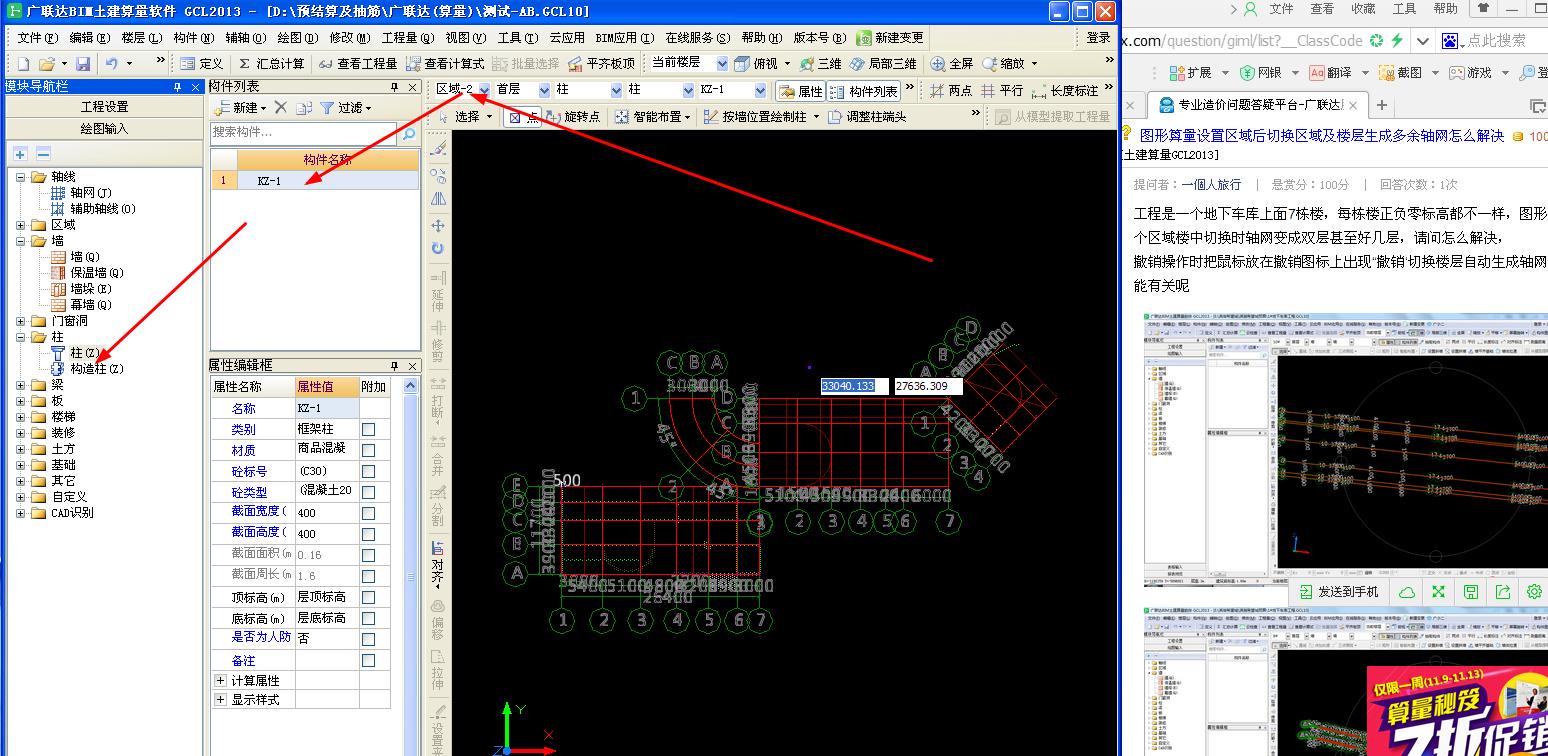Select 构造柱(Z) in the navigation tree

97,369
